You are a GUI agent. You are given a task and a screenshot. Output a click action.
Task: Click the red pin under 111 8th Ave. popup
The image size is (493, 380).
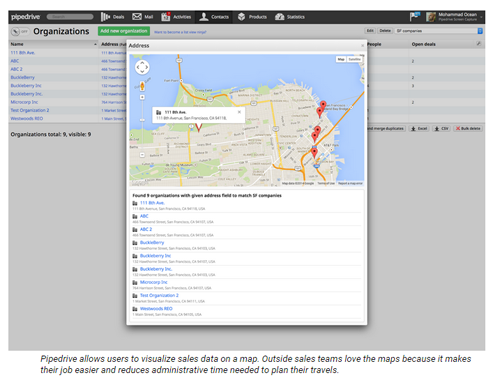pyautogui.click(x=199, y=127)
